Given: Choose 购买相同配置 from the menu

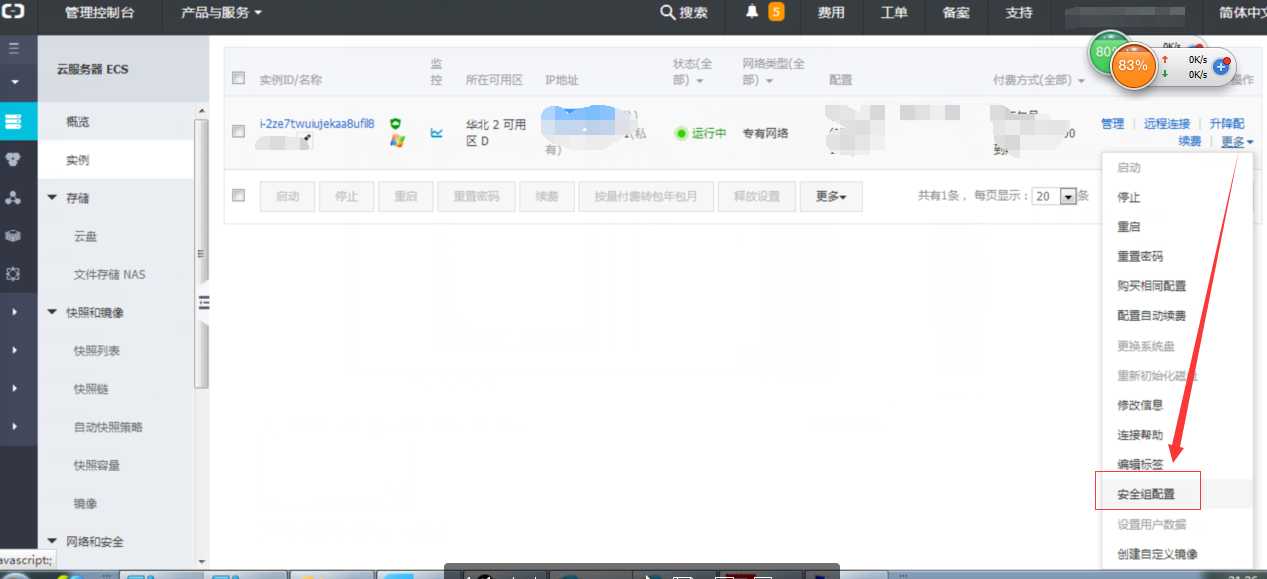Looking at the screenshot, I should [x=1152, y=286].
